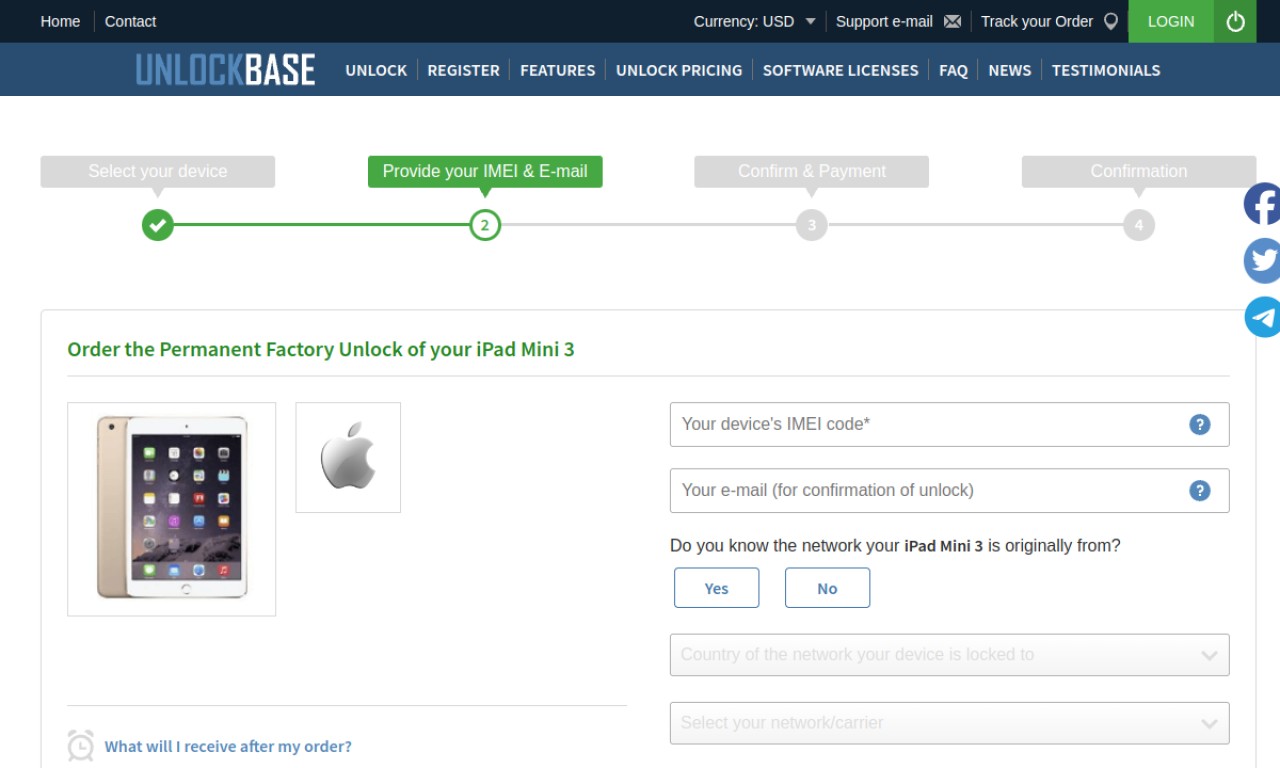
Task: Focus the device IMEI code input field
Action: click(x=949, y=424)
